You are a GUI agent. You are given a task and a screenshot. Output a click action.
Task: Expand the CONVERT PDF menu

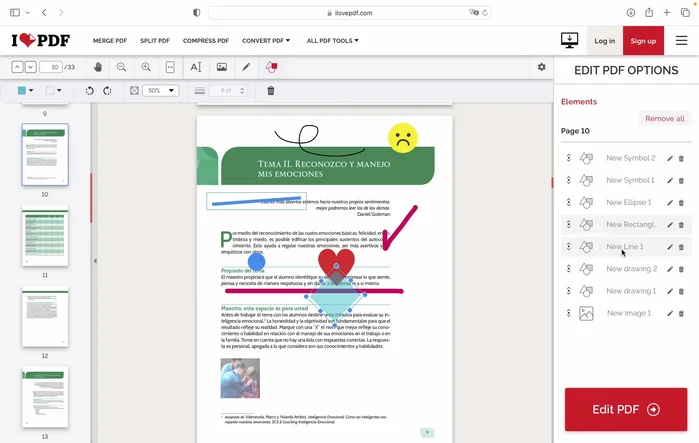(266, 41)
